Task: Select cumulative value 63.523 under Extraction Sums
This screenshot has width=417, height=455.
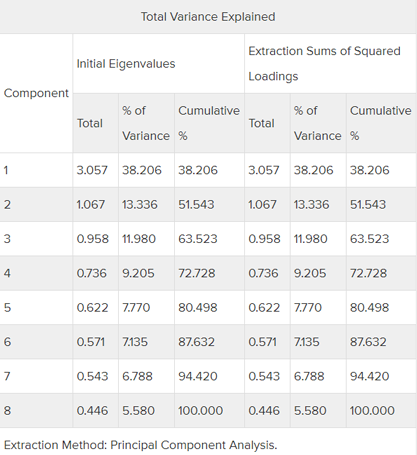Action: pos(369,239)
